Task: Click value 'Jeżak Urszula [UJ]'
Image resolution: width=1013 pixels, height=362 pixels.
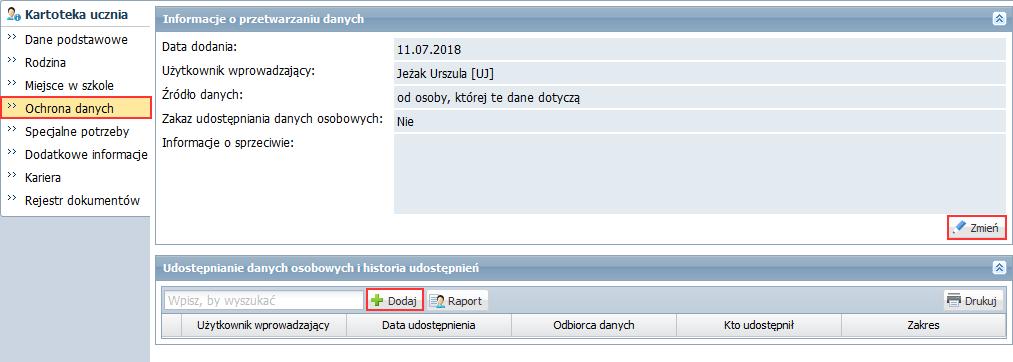Action: tap(699, 73)
